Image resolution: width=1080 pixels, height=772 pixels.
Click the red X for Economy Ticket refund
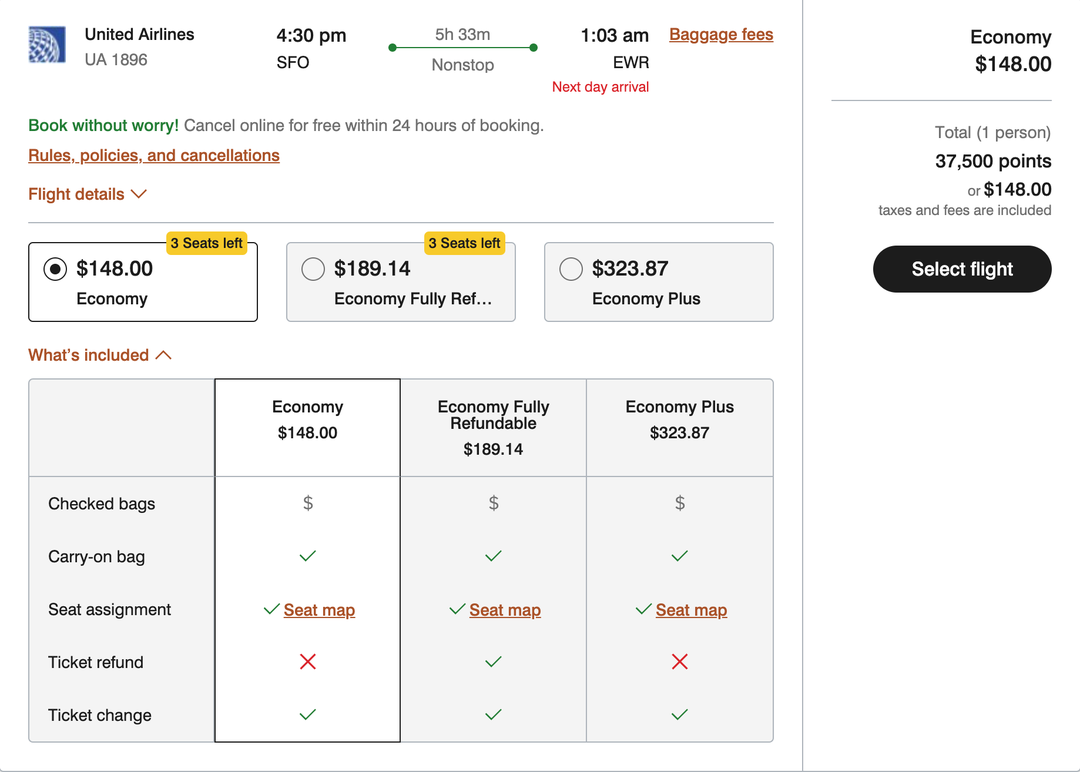pos(307,661)
